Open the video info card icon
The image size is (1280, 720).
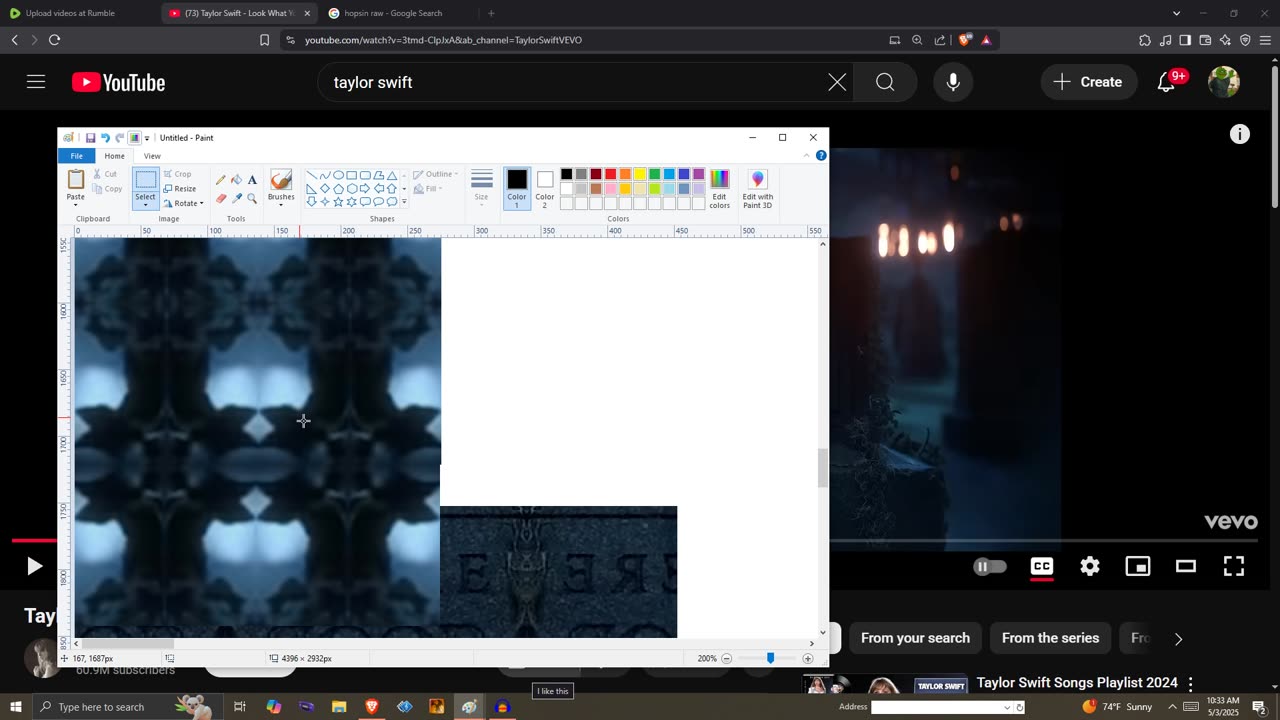pos(1240,134)
